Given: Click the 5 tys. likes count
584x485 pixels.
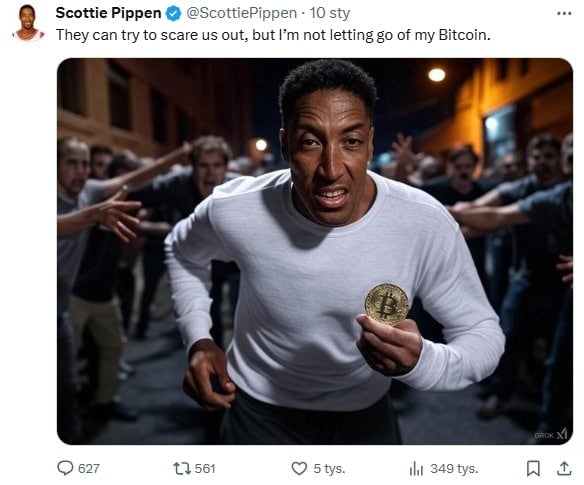Looking at the screenshot, I should pyautogui.click(x=329, y=469).
